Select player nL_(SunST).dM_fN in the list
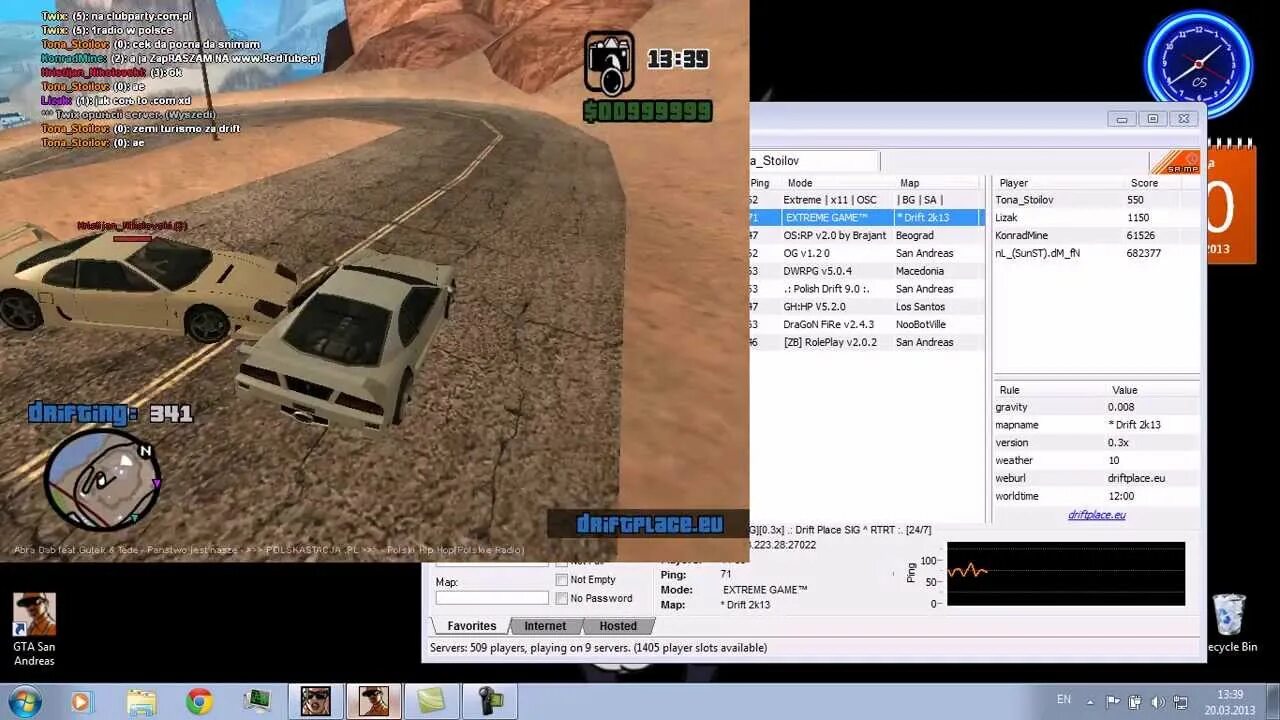Image resolution: width=1280 pixels, height=720 pixels. 1096,253
